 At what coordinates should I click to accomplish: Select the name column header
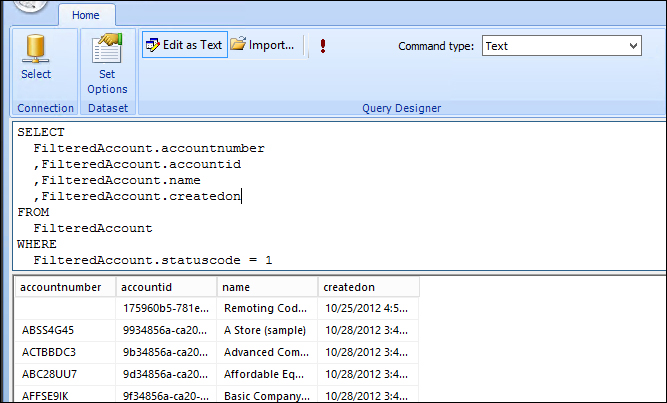[x=265, y=287]
